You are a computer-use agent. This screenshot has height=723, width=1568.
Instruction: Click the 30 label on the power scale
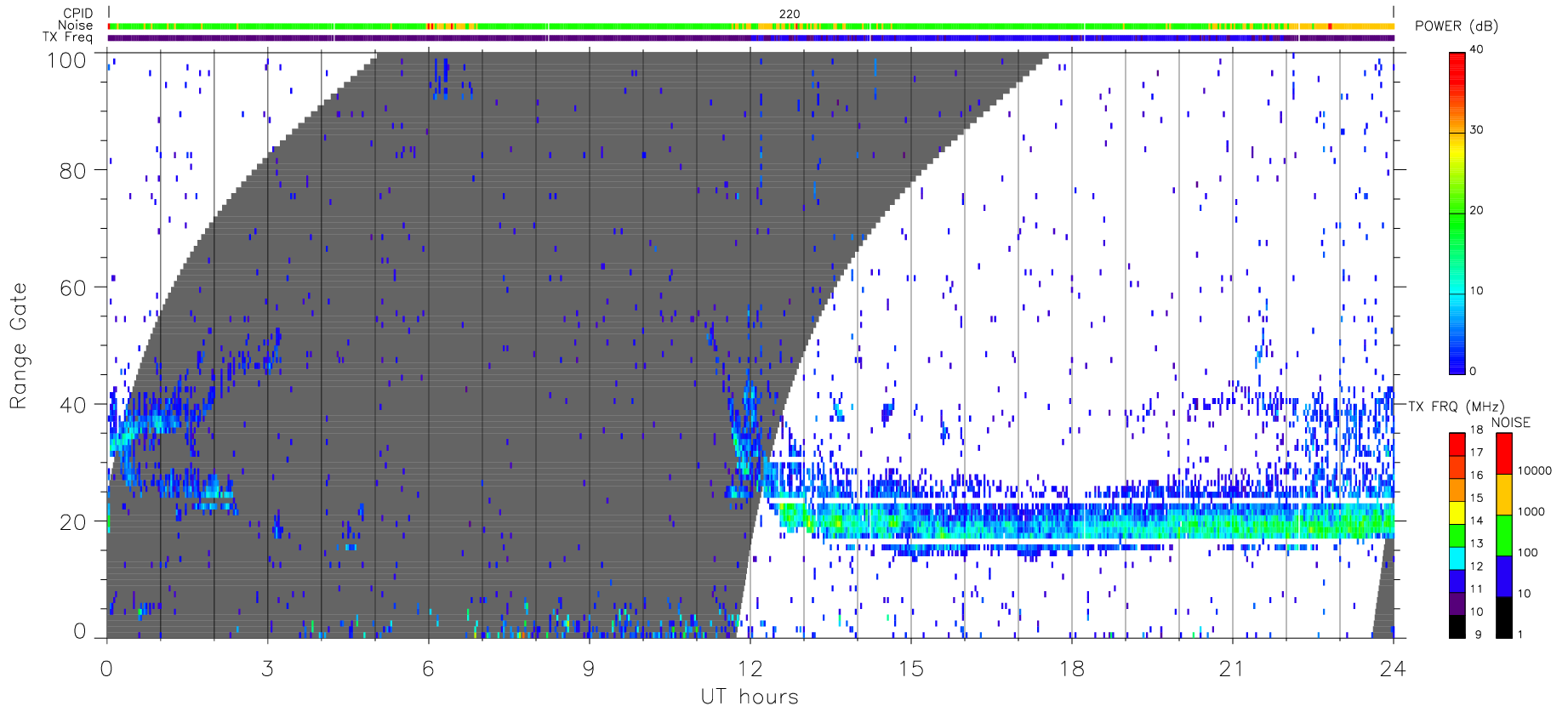[1476, 130]
